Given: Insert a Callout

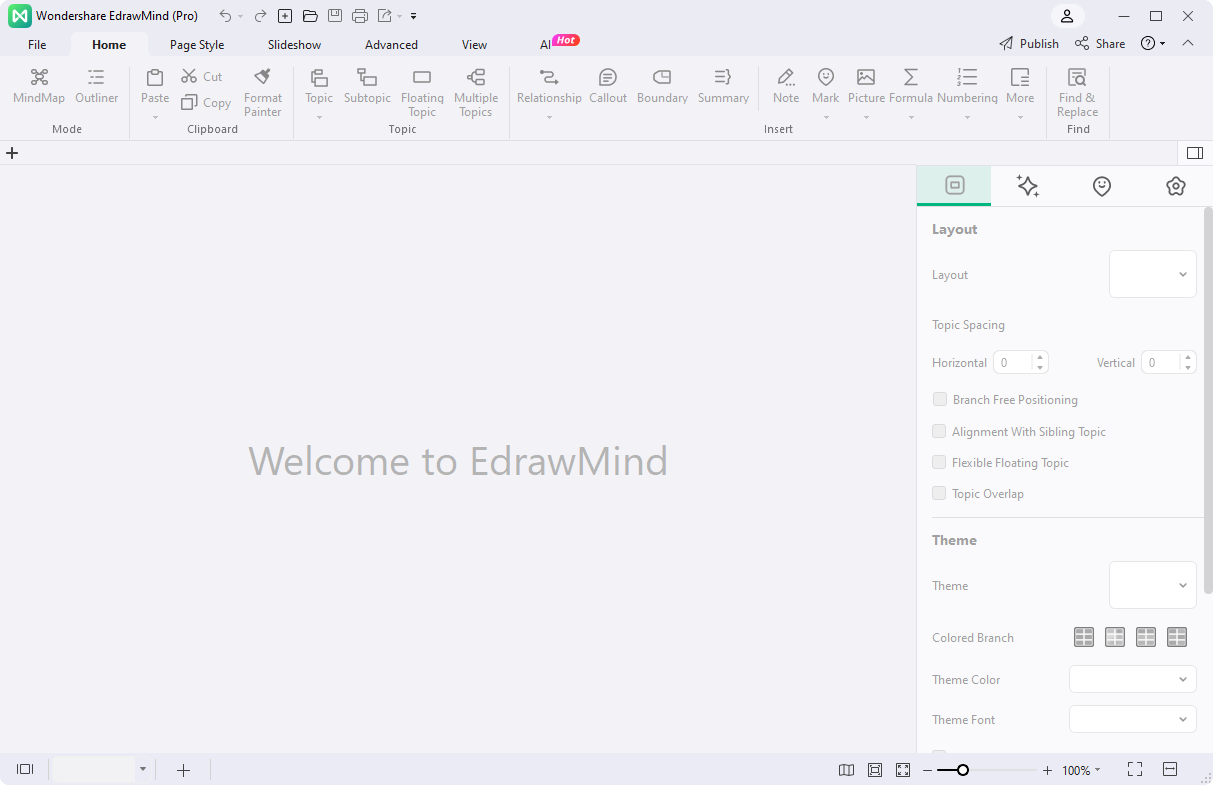Looking at the screenshot, I should click(x=608, y=90).
